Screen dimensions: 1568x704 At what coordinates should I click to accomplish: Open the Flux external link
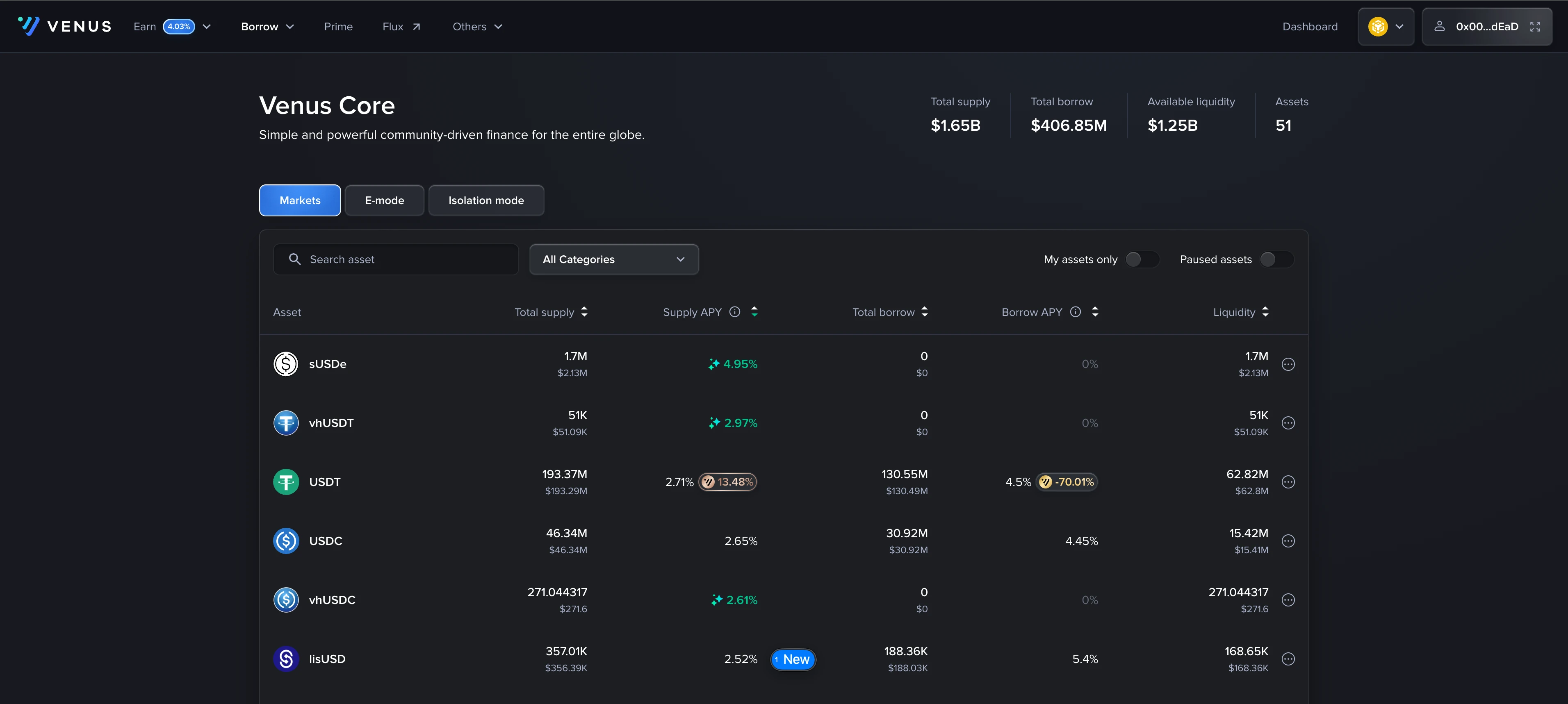401,26
